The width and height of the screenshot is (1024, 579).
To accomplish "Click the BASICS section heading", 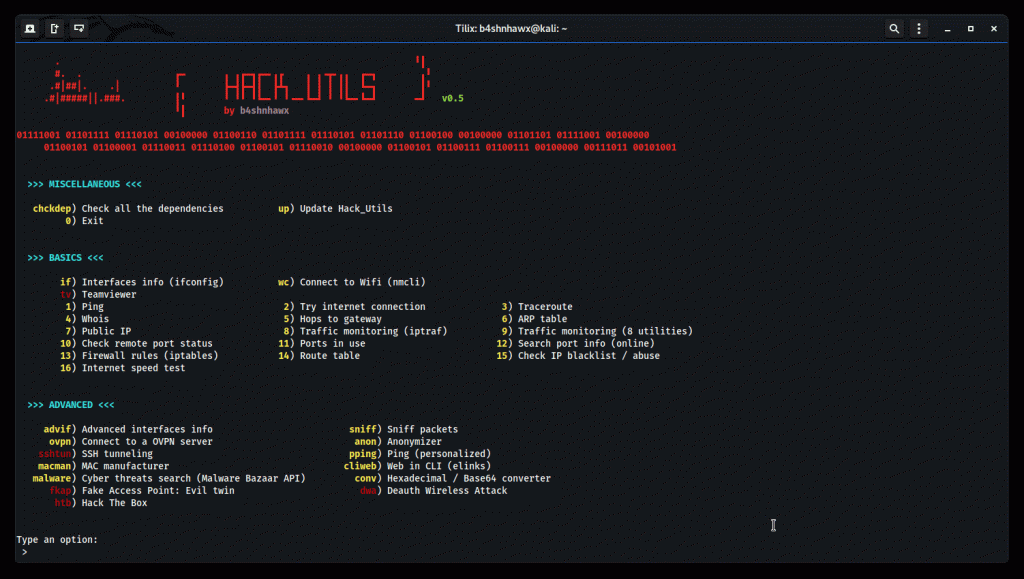I will point(65,258).
